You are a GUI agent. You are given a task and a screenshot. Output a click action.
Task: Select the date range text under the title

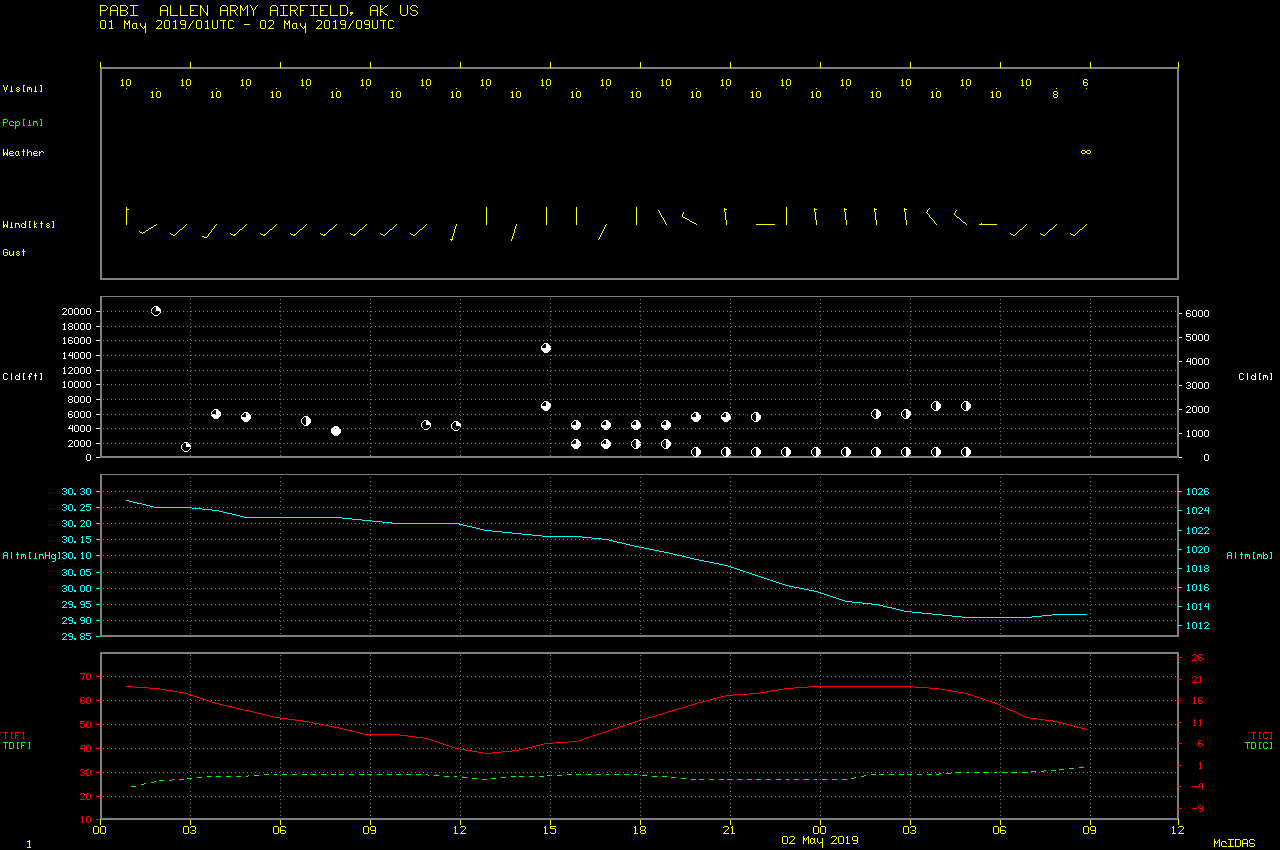(247, 25)
